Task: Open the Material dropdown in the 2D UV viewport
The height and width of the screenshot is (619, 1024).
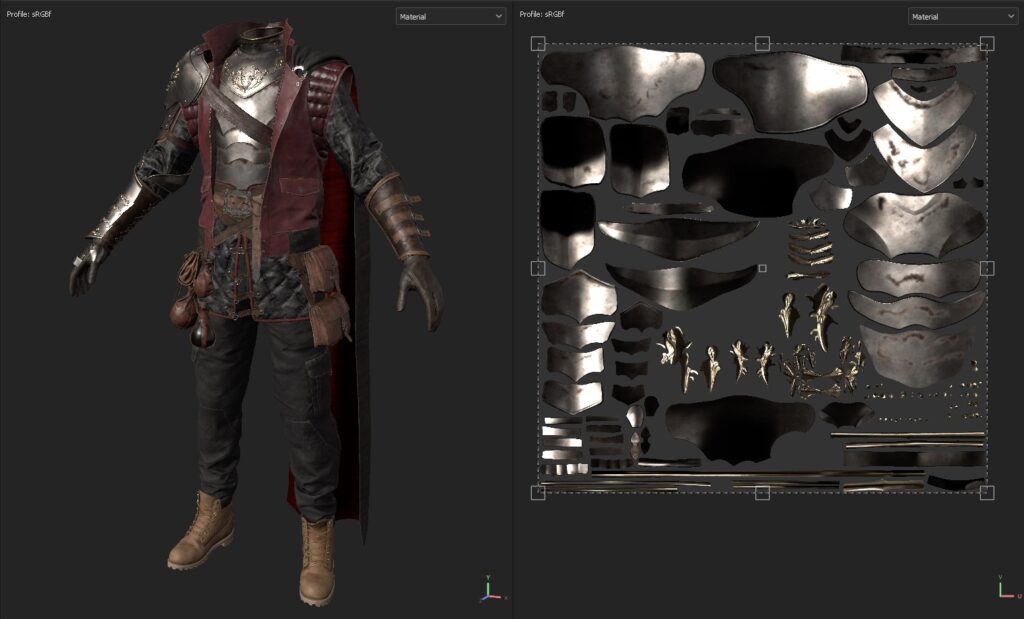Action: coord(962,16)
